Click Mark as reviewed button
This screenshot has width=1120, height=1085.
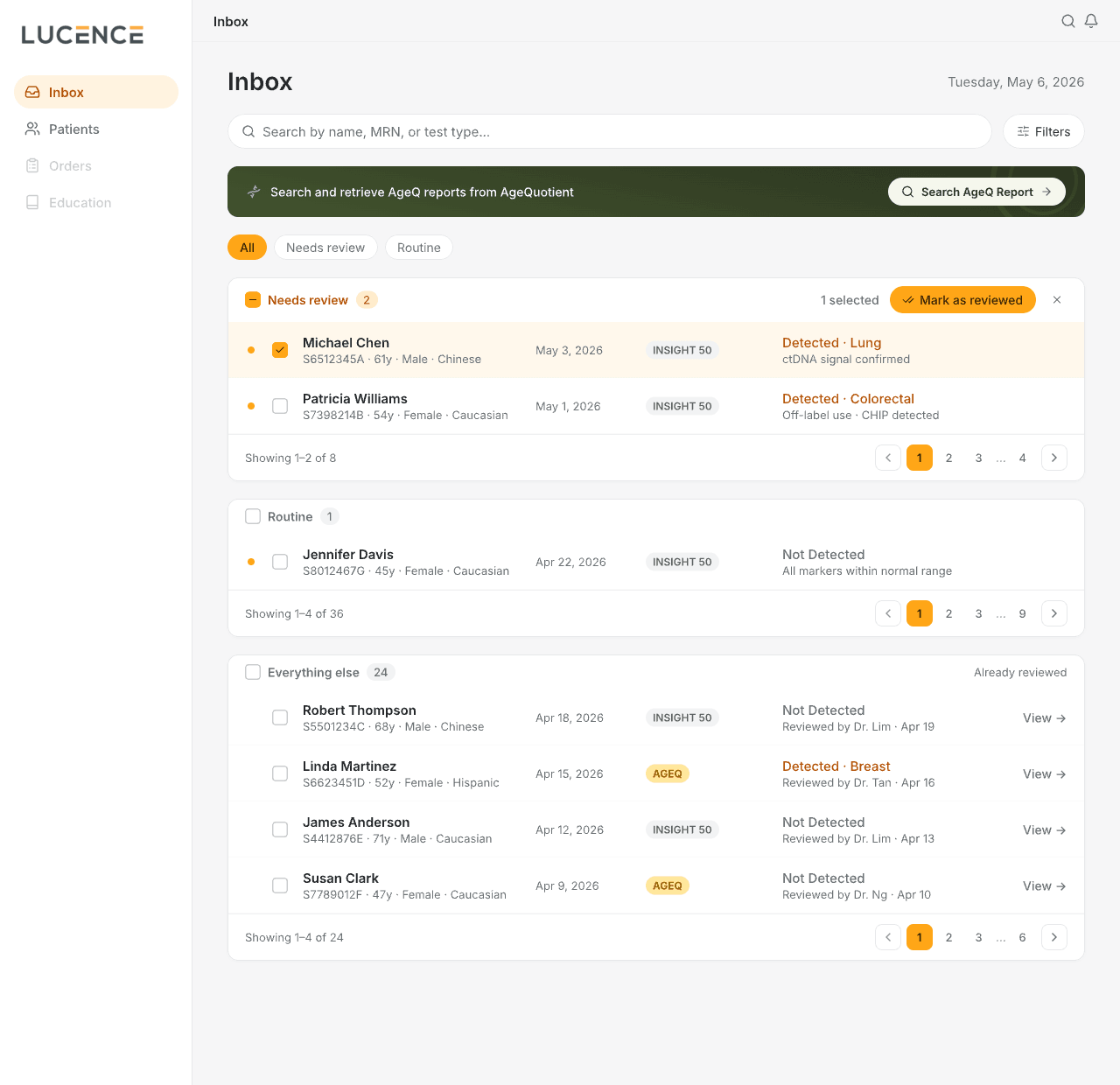[x=962, y=300]
